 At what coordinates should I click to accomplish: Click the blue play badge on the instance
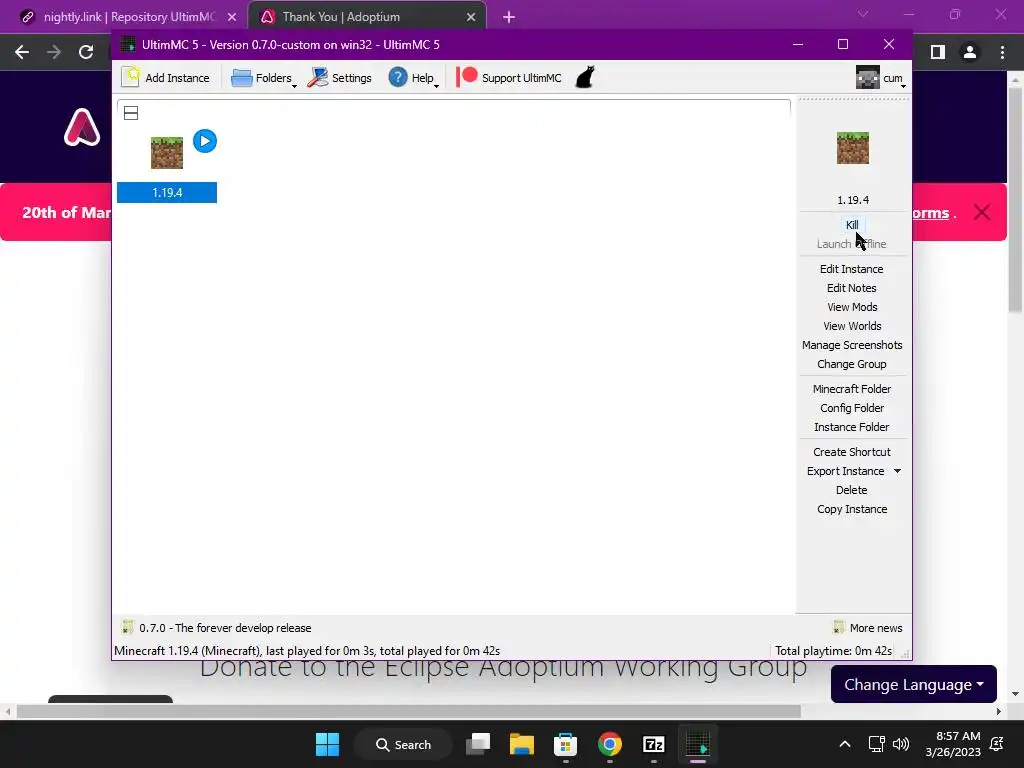pos(205,141)
